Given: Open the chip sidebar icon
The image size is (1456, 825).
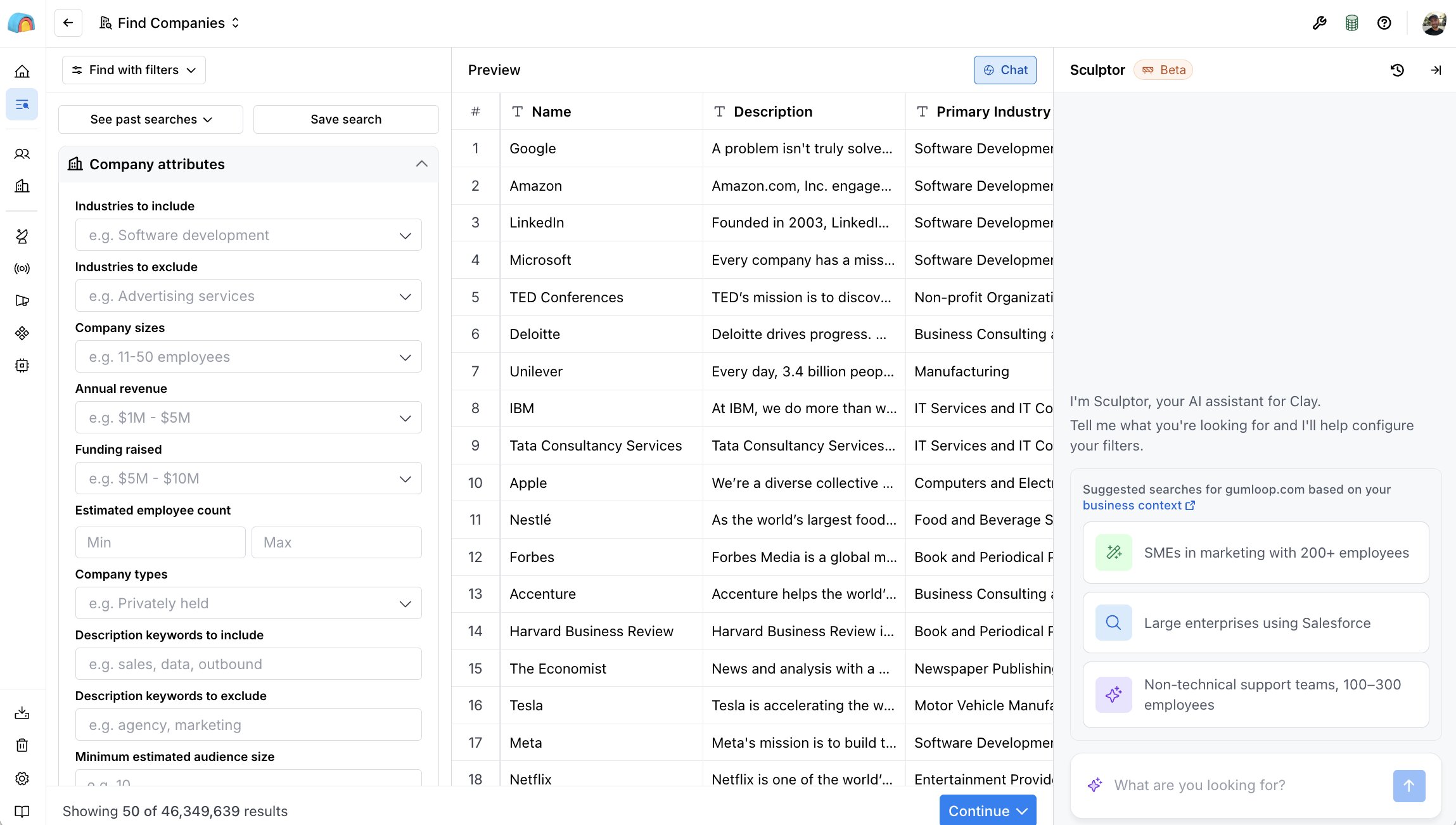Looking at the screenshot, I should (x=22, y=366).
